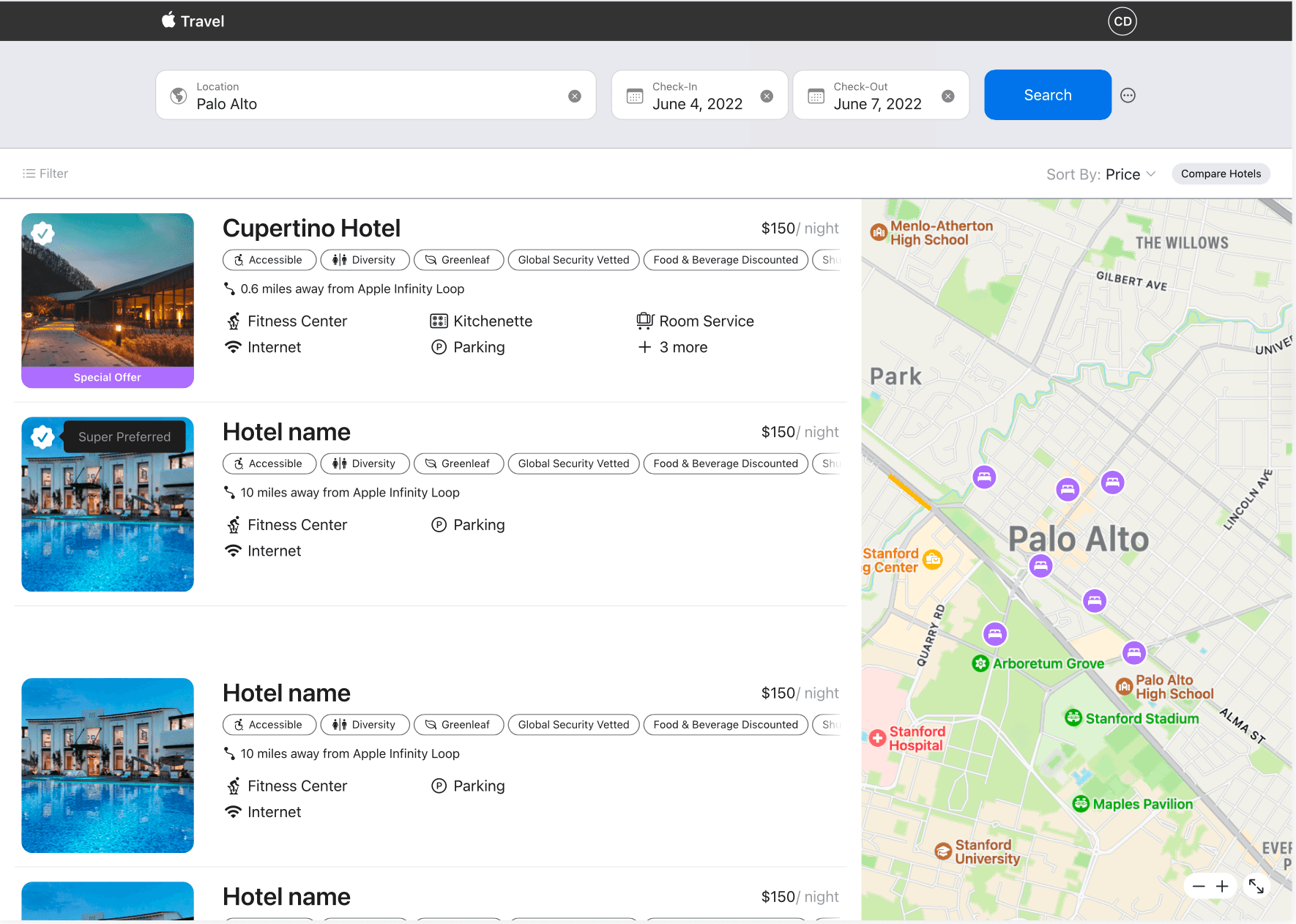Screen dimensions: 1296x924
Task: Click $150/night price of Cupertino Hotel
Action: (800, 228)
